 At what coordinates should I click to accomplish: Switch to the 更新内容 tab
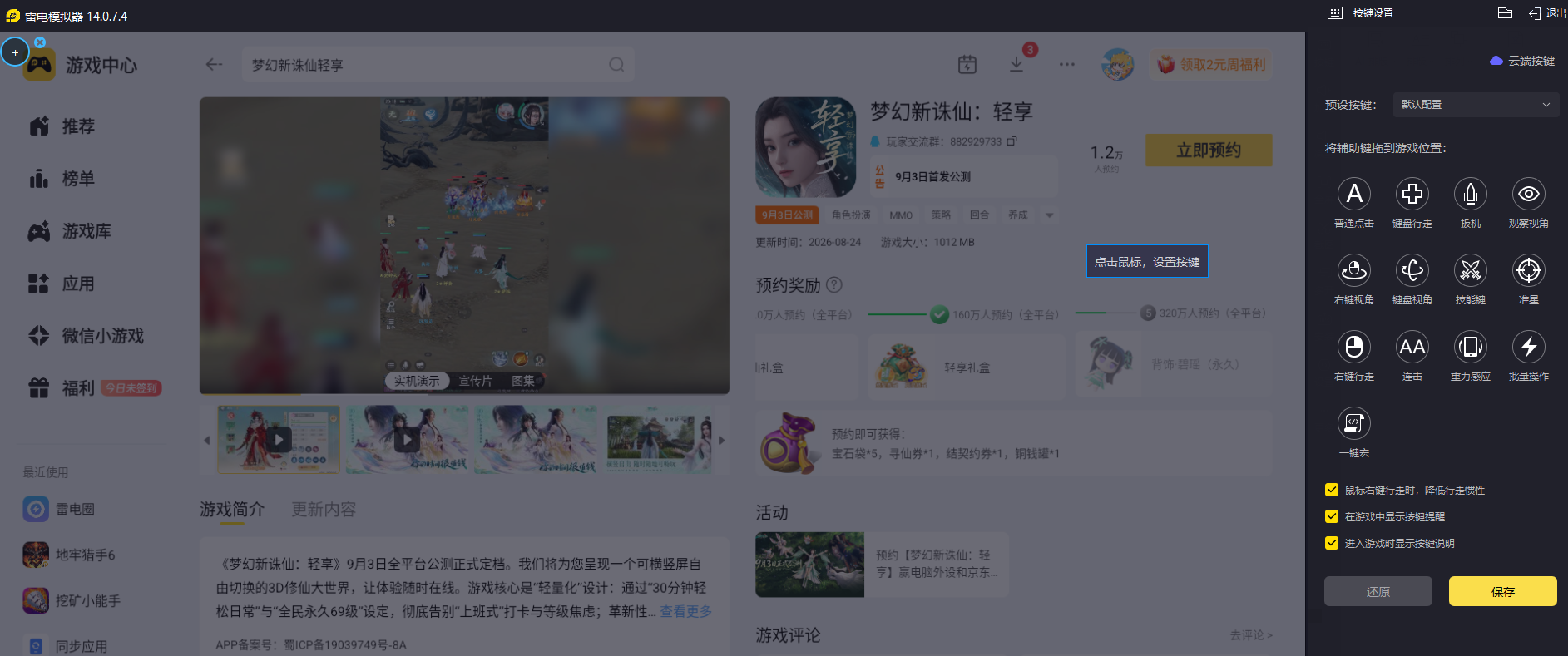(324, 510)
